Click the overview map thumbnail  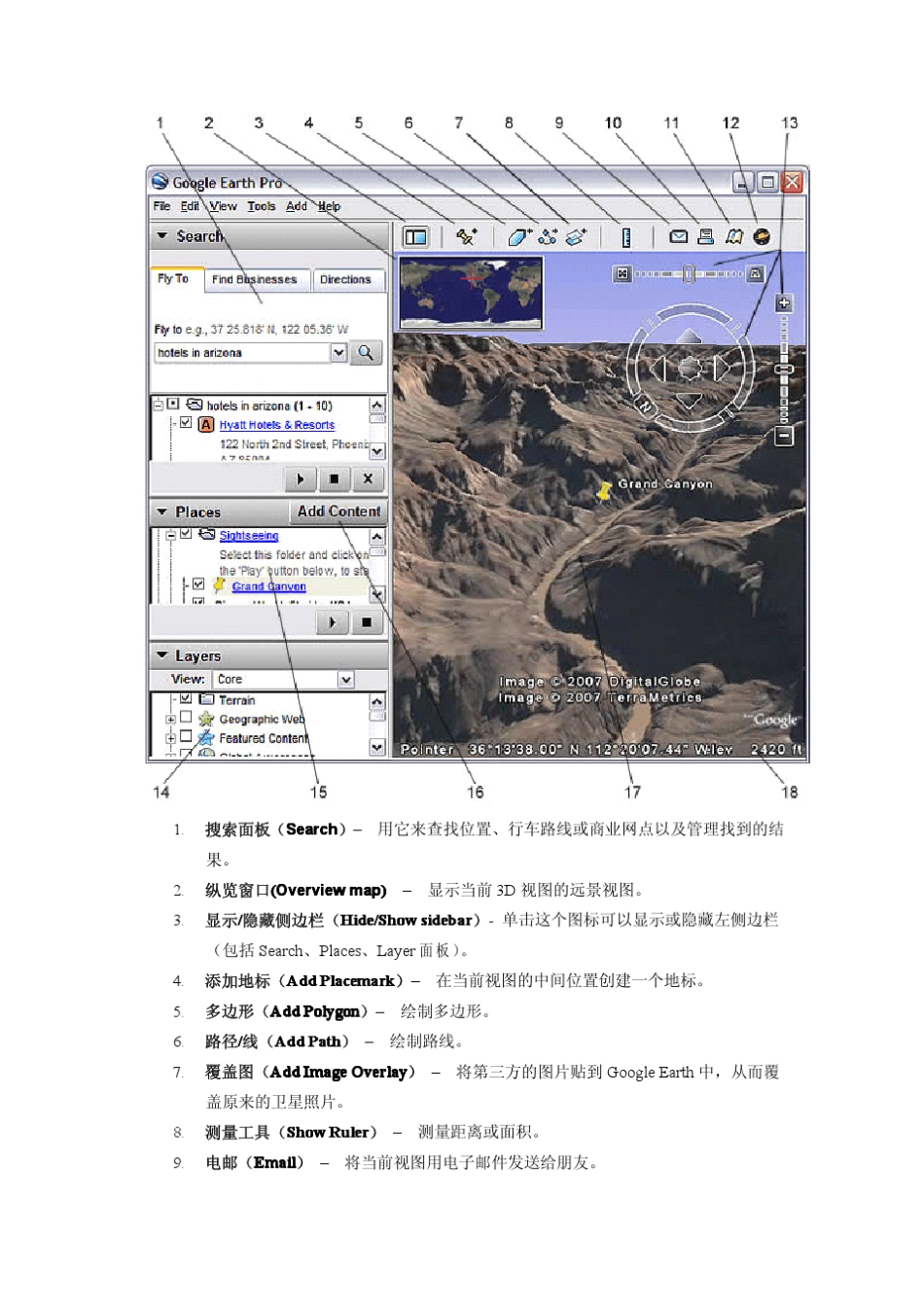pos(471,293)
